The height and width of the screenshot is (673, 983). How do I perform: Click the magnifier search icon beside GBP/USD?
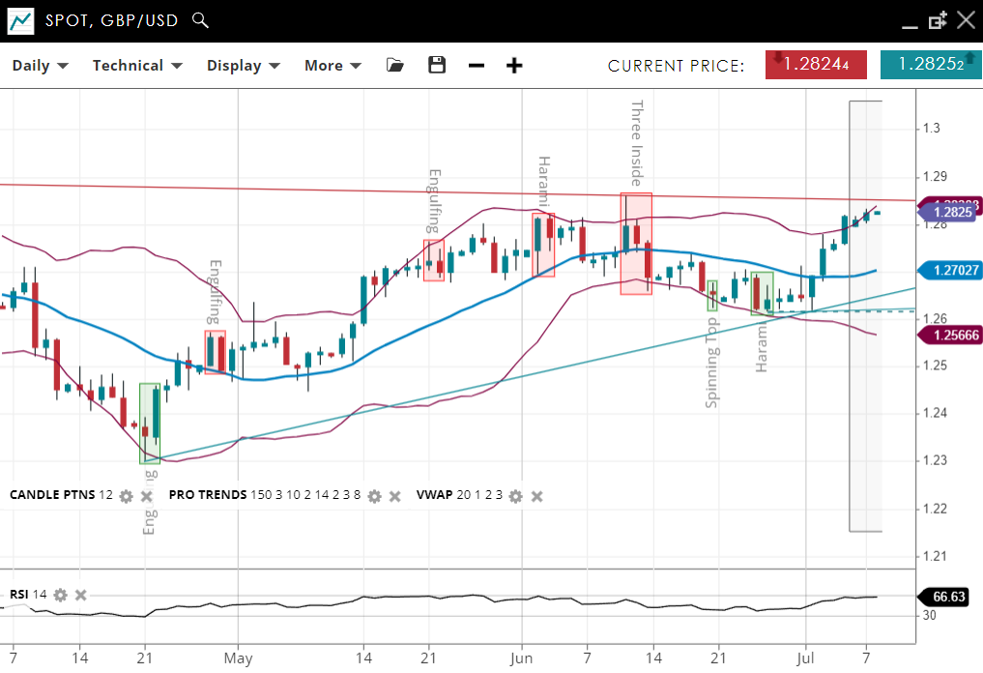click(200, 20)
